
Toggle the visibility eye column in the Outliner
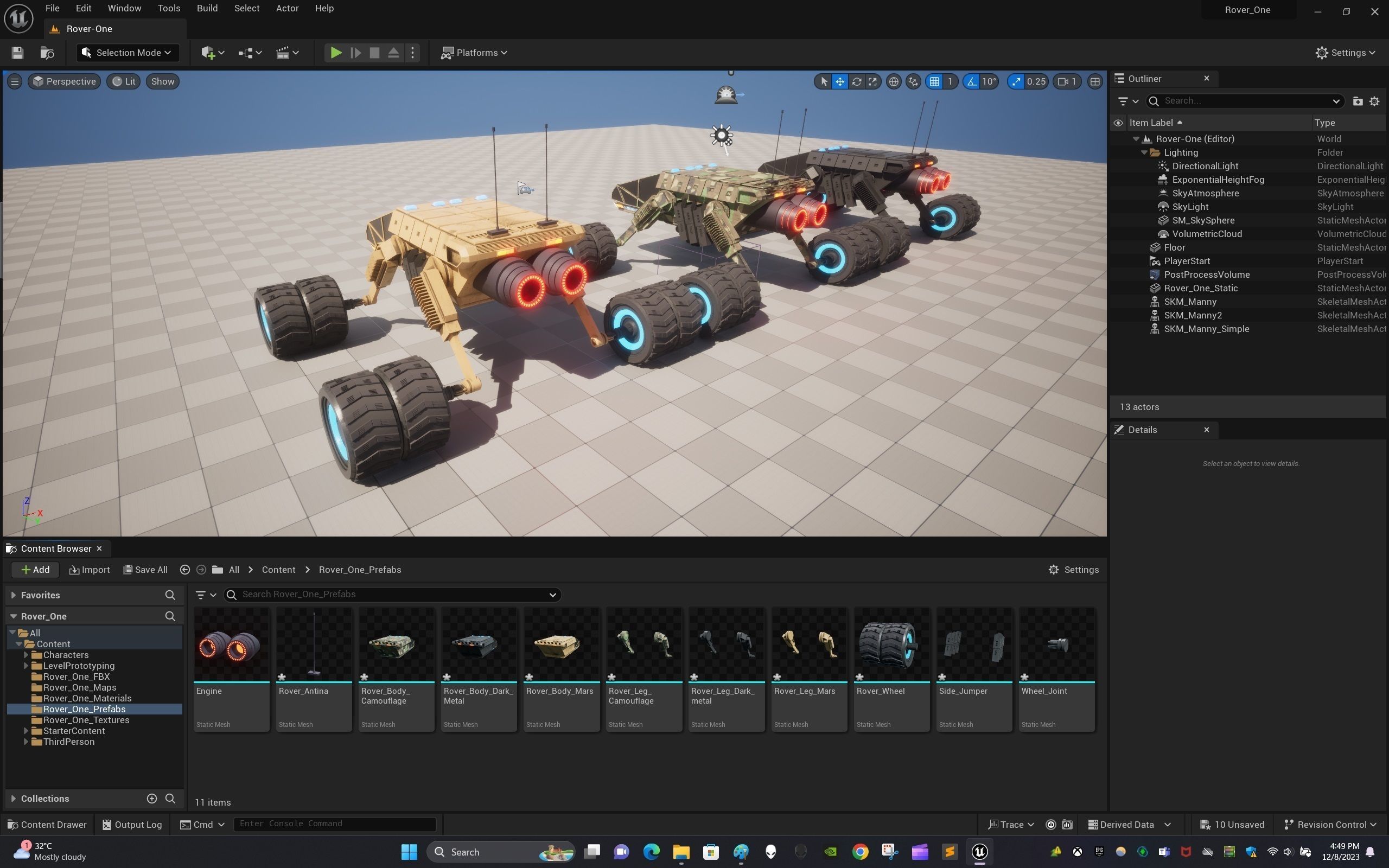[x=1118, y=123]
